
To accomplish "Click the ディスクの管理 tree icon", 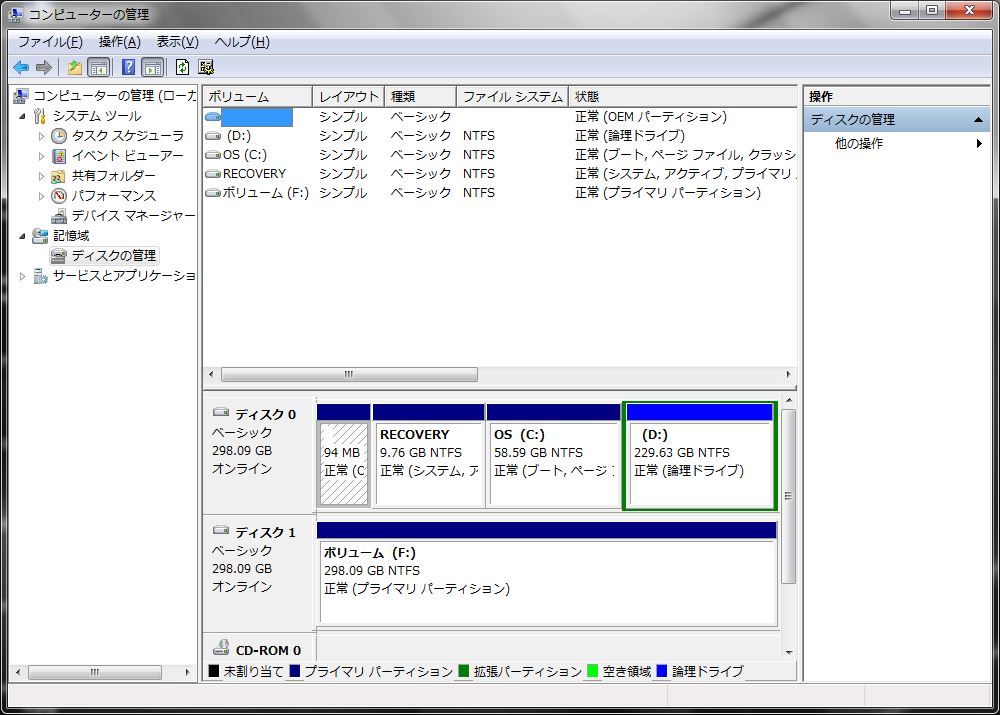I will tap(59, 256).
